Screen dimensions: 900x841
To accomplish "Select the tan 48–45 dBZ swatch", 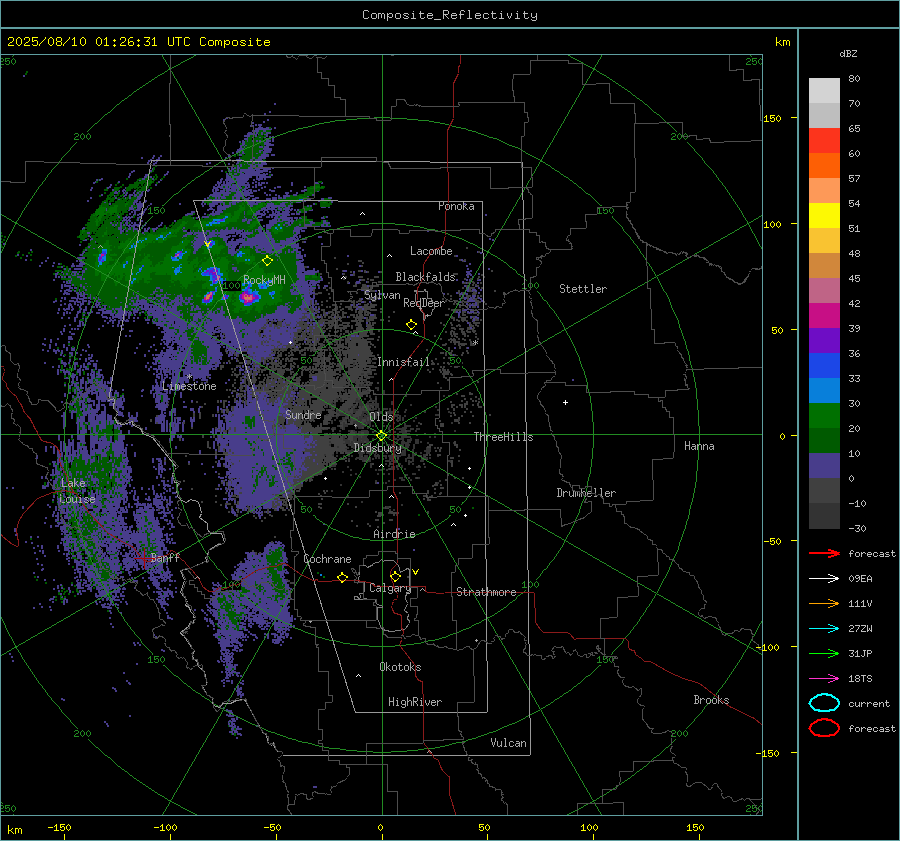I will click(824, 266).
